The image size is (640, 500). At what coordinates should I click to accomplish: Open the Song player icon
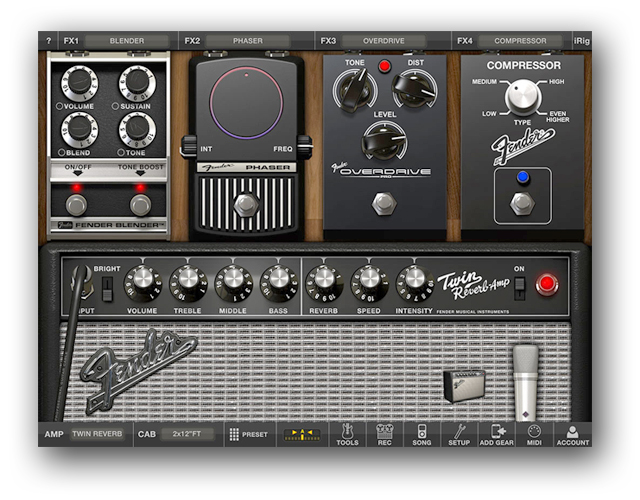coord(422,435)
